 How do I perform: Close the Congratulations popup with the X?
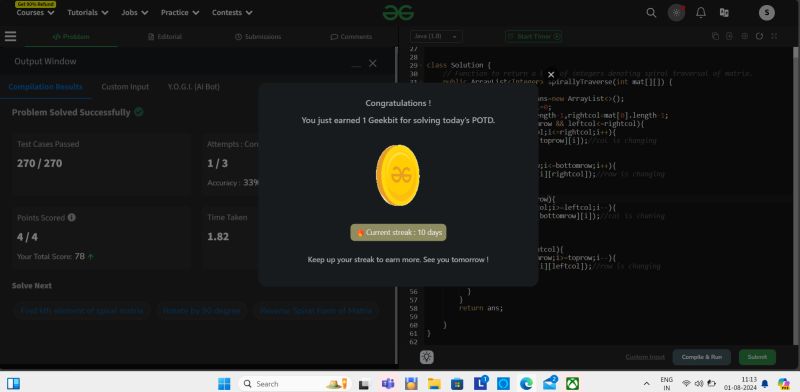[x=551, y=75]
